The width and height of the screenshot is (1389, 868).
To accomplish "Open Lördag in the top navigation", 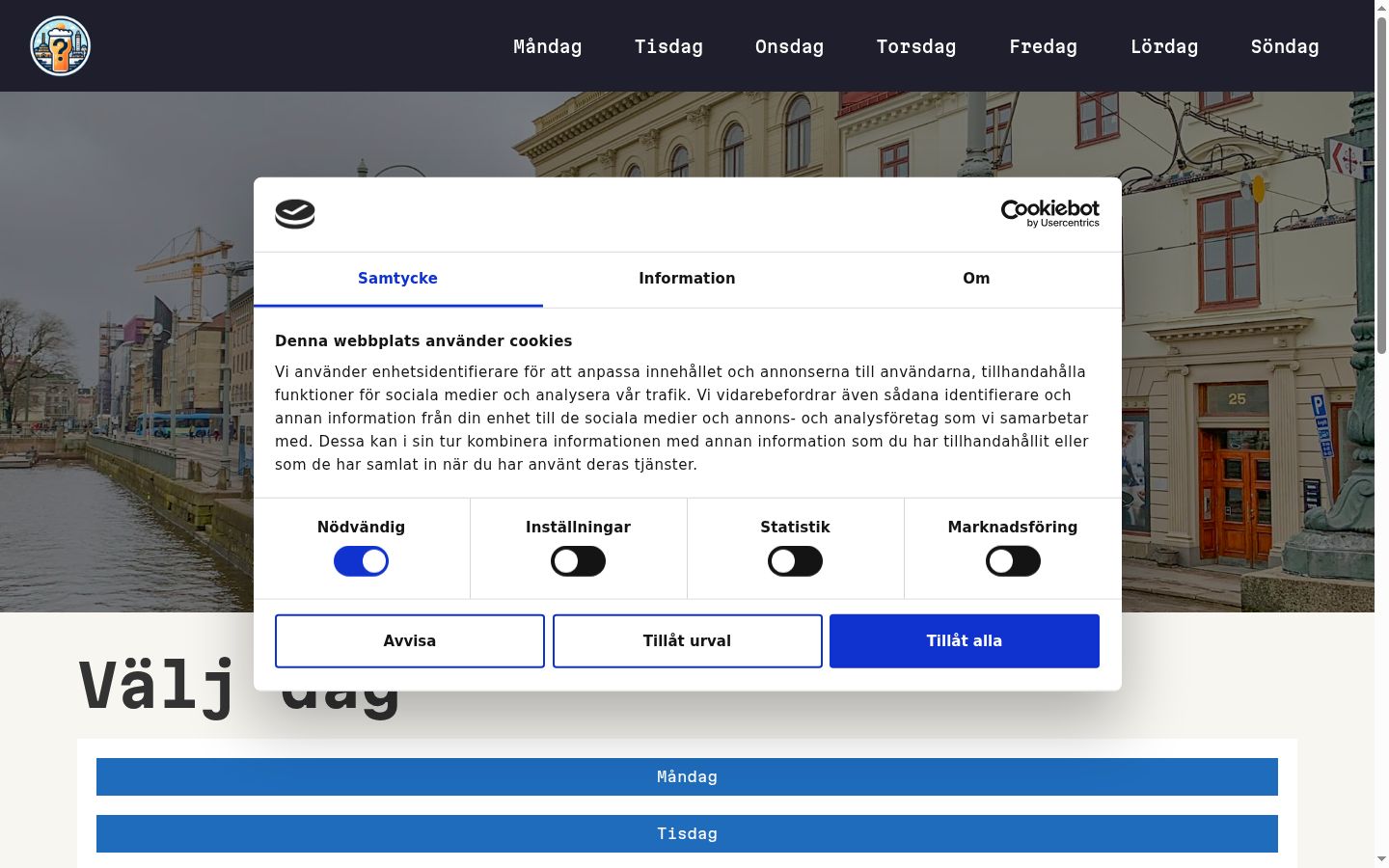I will [1164, 46].
